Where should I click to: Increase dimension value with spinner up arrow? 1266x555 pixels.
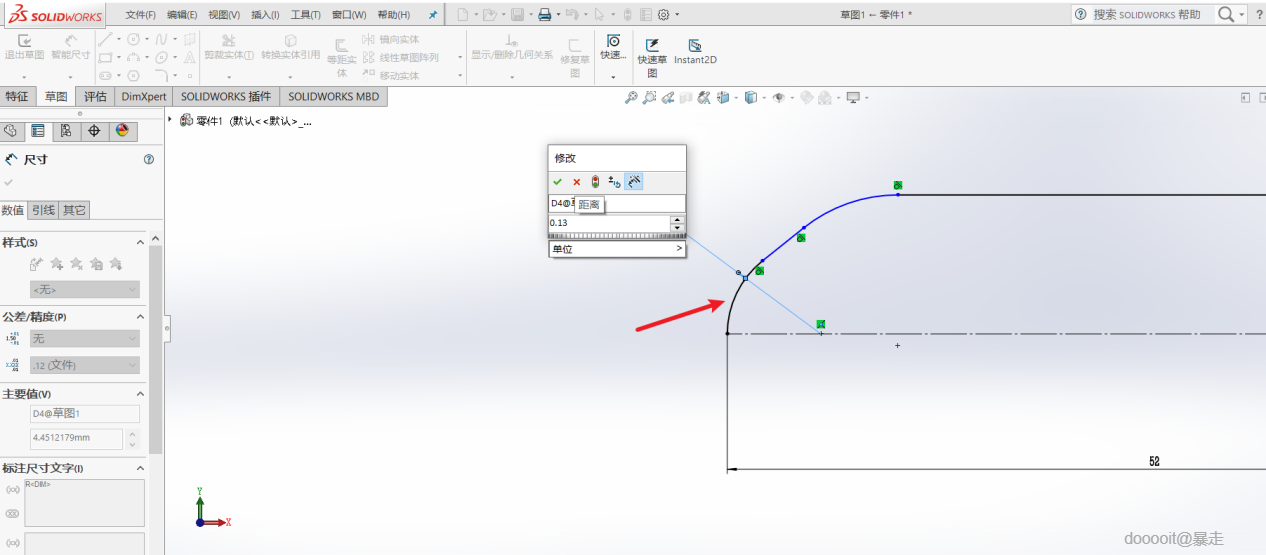pos(678,219)
